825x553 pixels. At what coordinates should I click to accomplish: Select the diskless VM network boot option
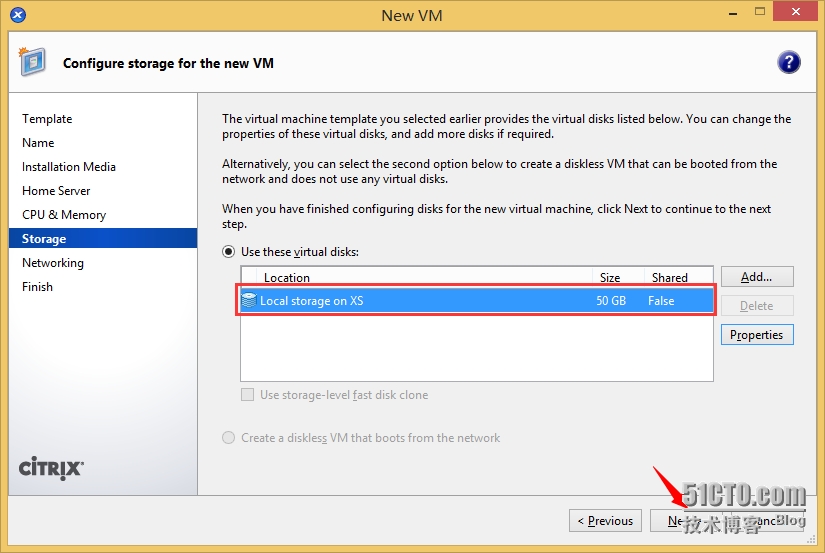click(229, 438)
